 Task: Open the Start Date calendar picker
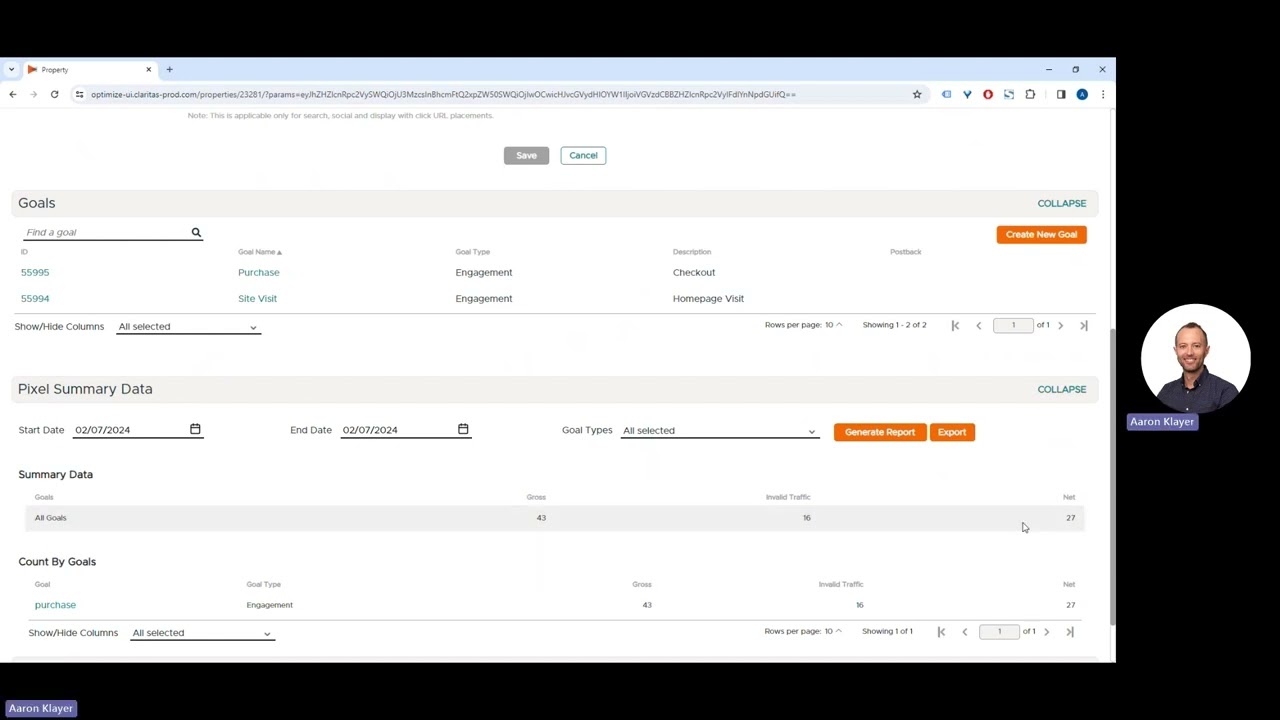(x=195, y=429)
